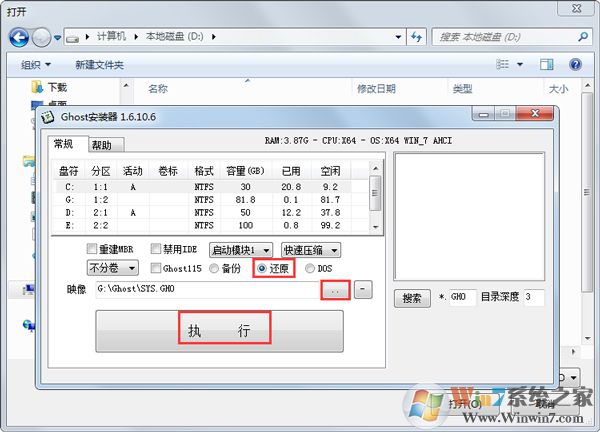Click the search magnifier icon

coord(584,38)
